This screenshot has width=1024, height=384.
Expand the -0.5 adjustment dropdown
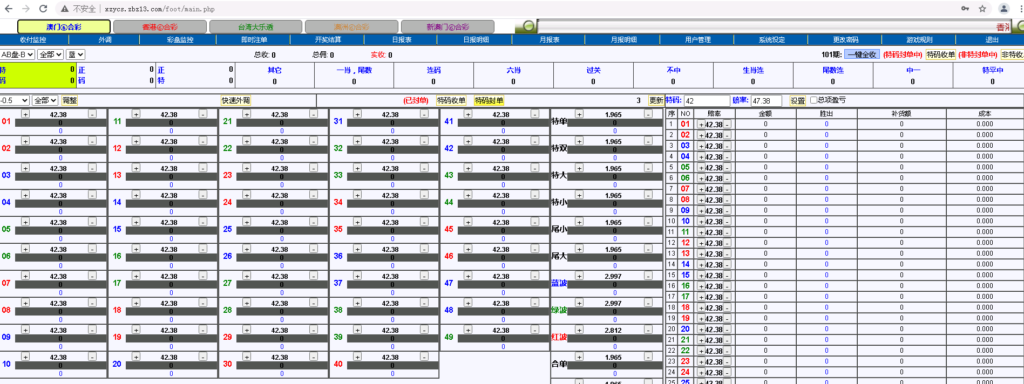pyautogui.click(x=14, y=101)
